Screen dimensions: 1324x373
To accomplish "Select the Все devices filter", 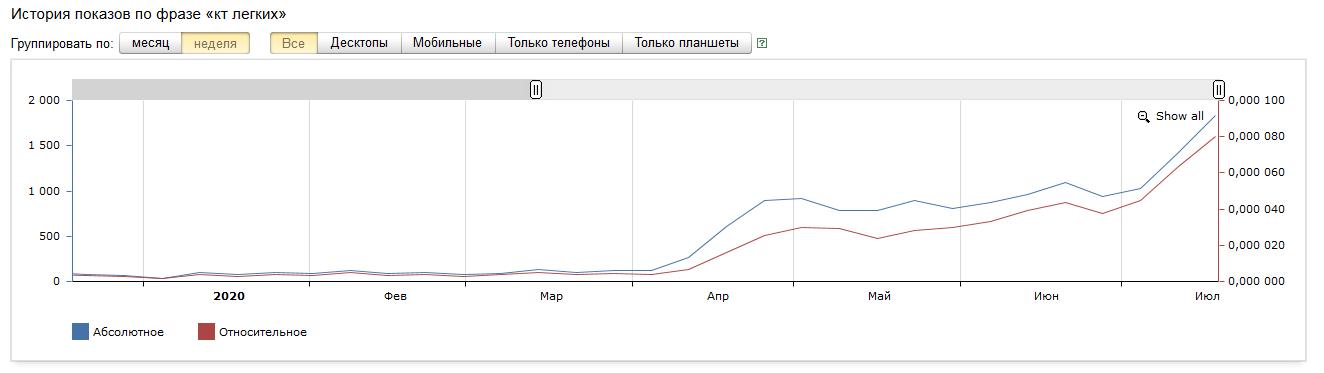I will pyautogui.click(x=294, y=43).
